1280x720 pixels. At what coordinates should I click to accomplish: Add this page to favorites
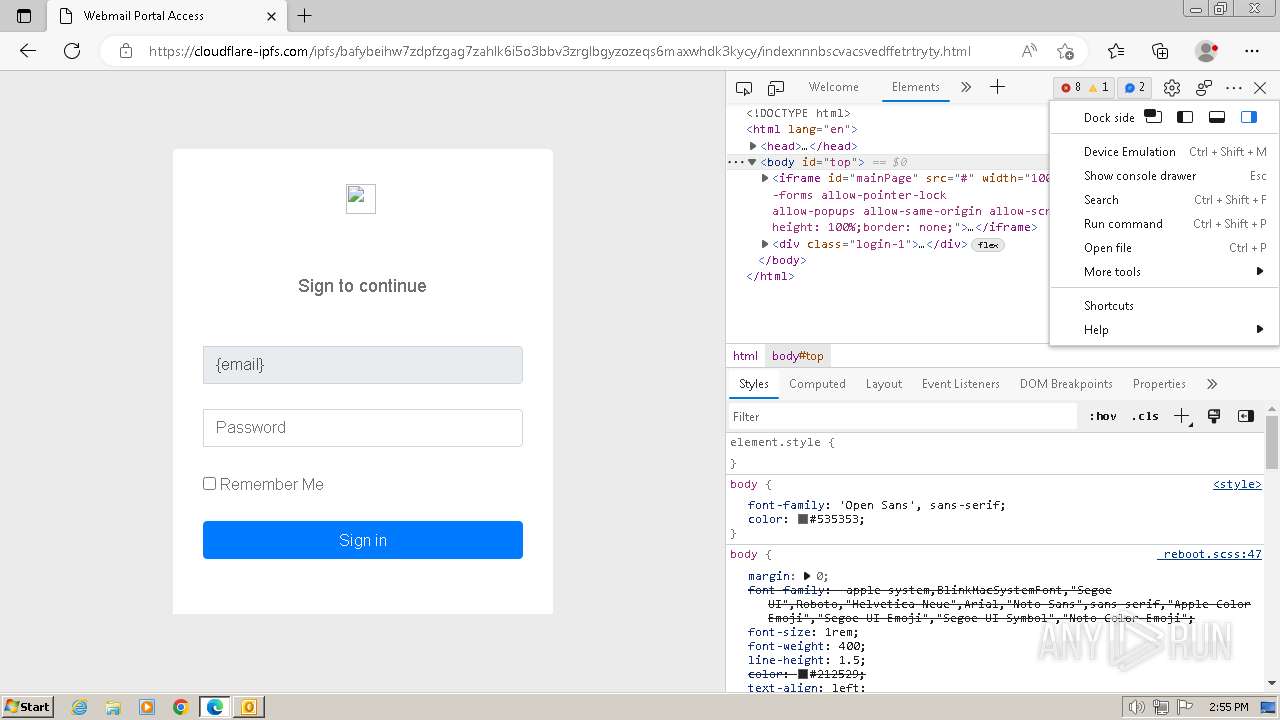pyautogui.click(x=1065, y=51)
